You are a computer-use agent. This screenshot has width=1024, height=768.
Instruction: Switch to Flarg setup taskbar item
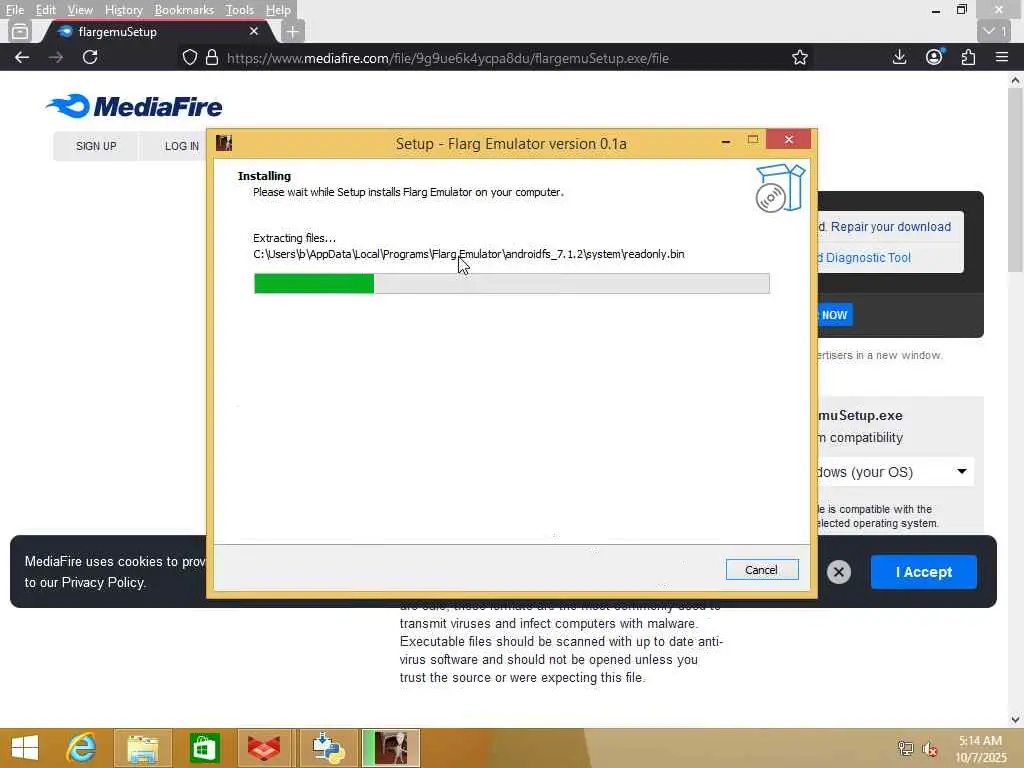pos(391,748)
